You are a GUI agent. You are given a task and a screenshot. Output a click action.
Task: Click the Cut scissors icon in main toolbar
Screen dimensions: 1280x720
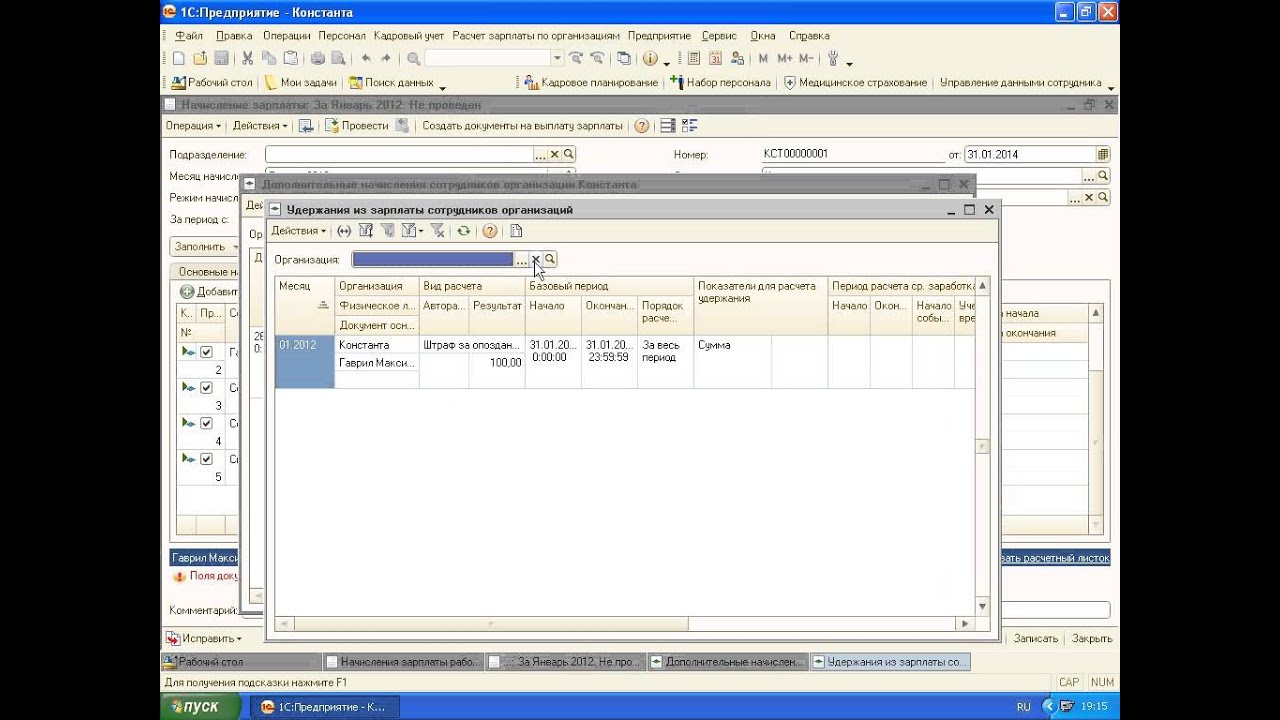pyautogui.click(x=248, y=59)
